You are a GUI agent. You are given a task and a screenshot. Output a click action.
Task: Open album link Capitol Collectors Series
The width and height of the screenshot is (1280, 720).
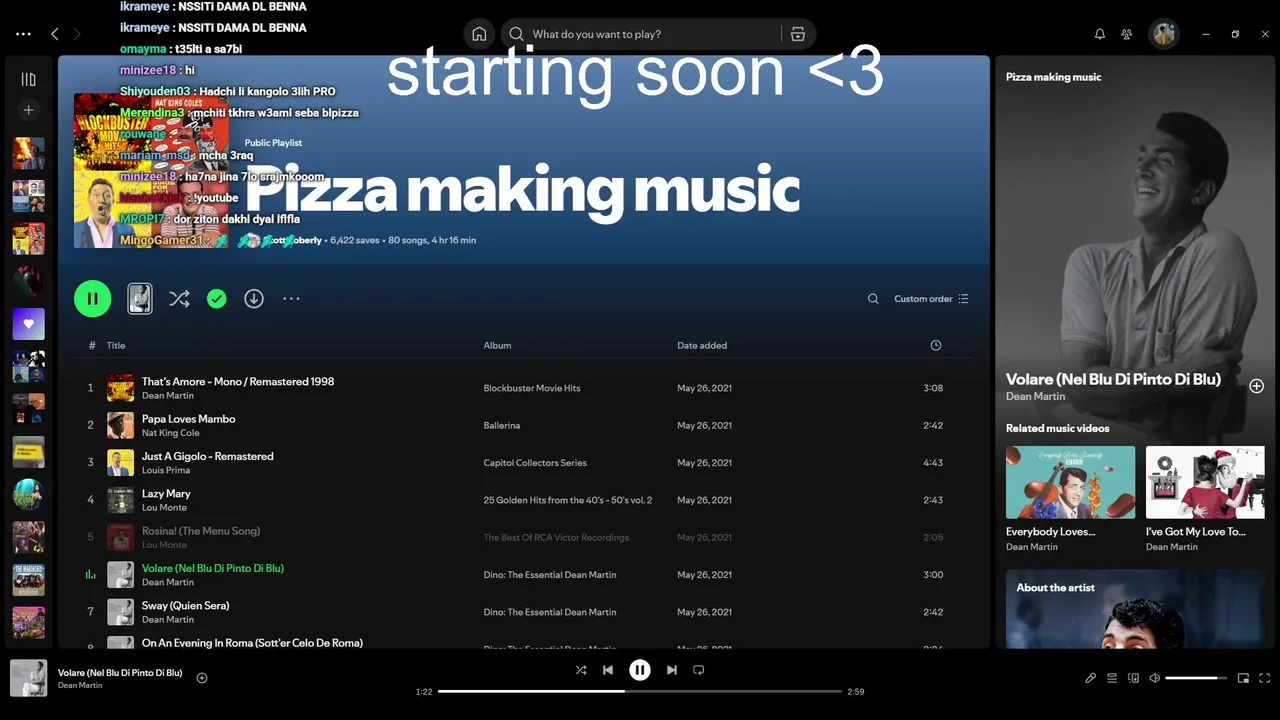point(535,463)
